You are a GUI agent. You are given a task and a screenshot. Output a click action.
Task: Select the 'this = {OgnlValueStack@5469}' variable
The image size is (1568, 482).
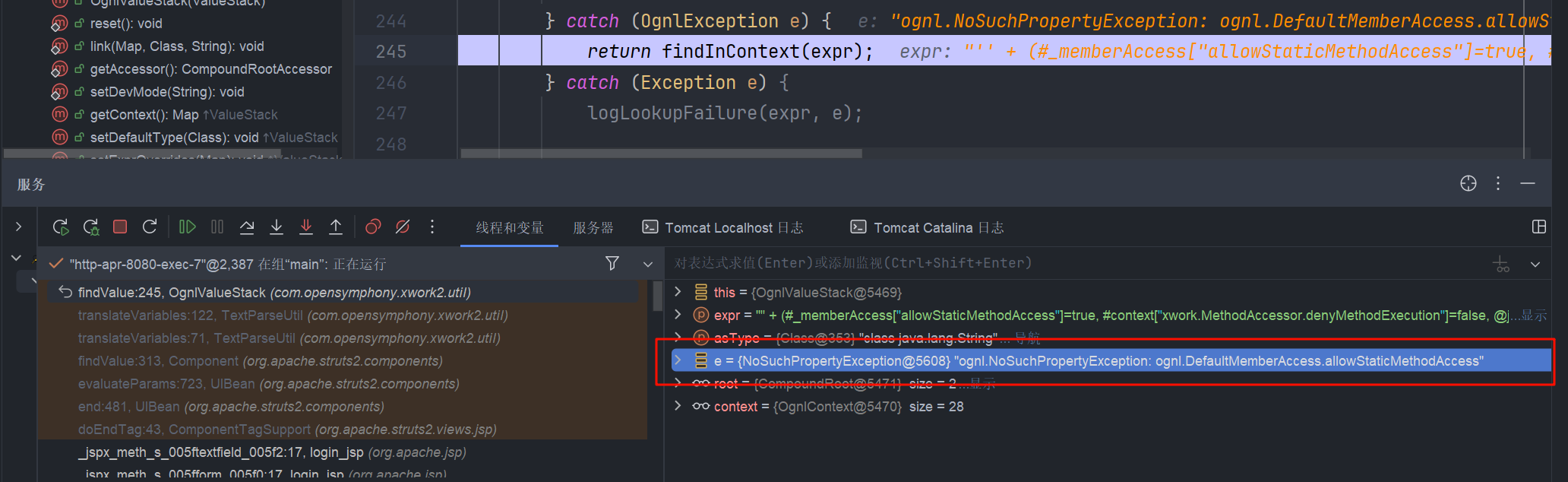pyautogui.click(x=808, y=293)
